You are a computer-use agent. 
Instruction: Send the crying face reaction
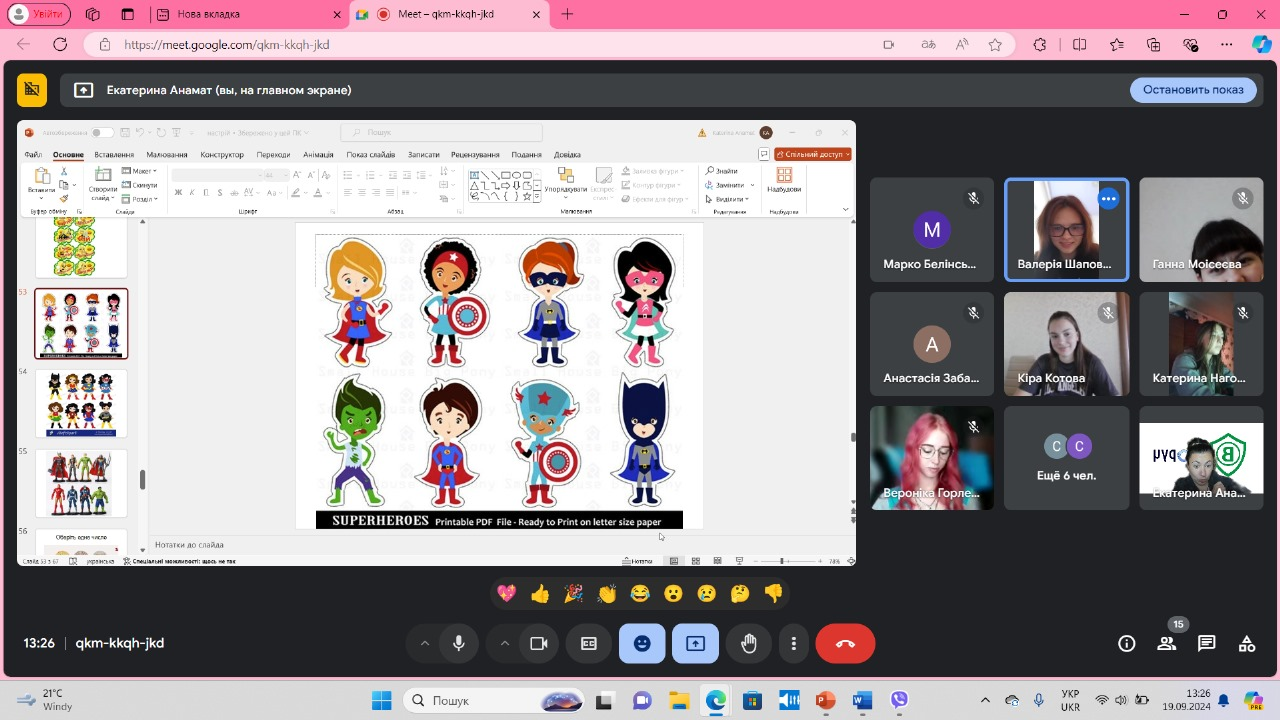(x=706, y=593)
